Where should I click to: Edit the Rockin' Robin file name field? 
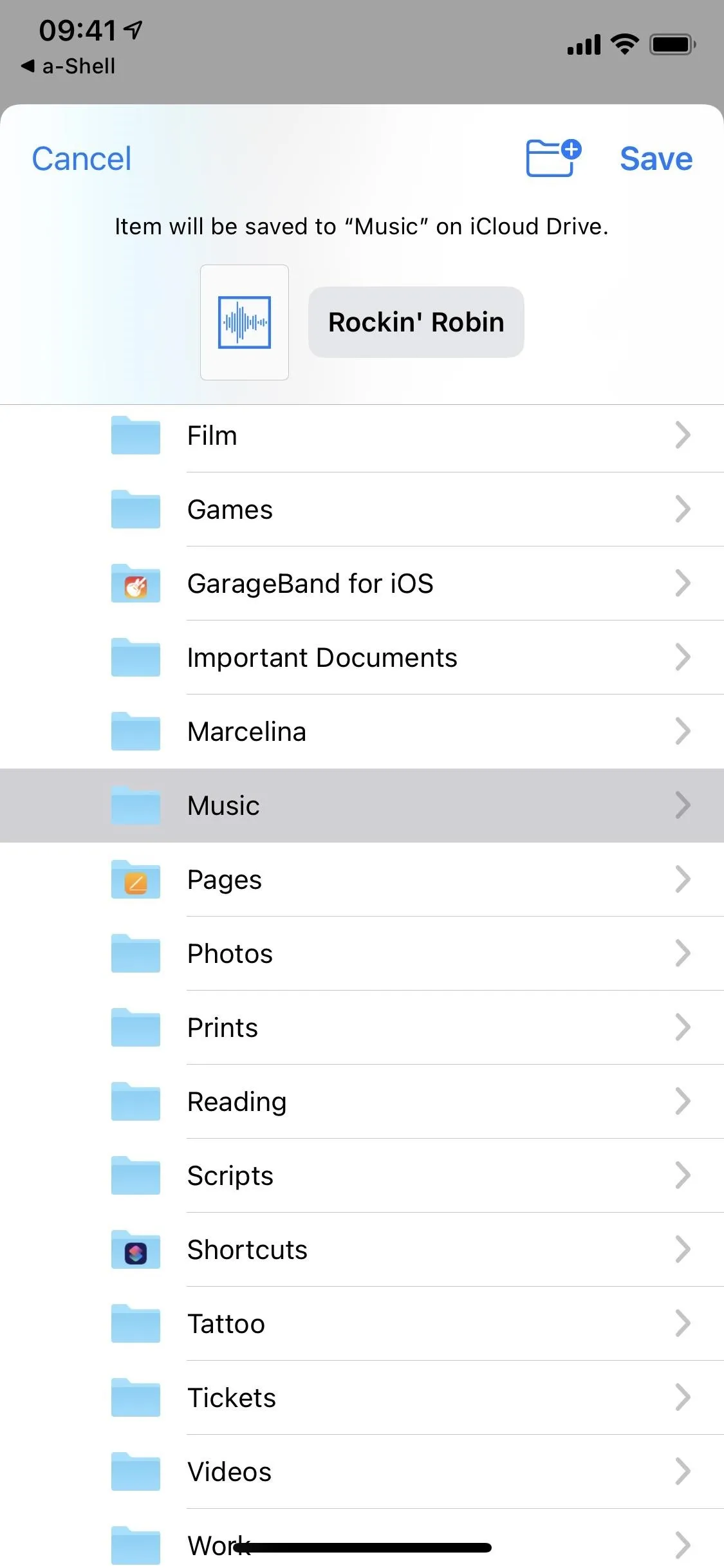click(x=416, y=322)
